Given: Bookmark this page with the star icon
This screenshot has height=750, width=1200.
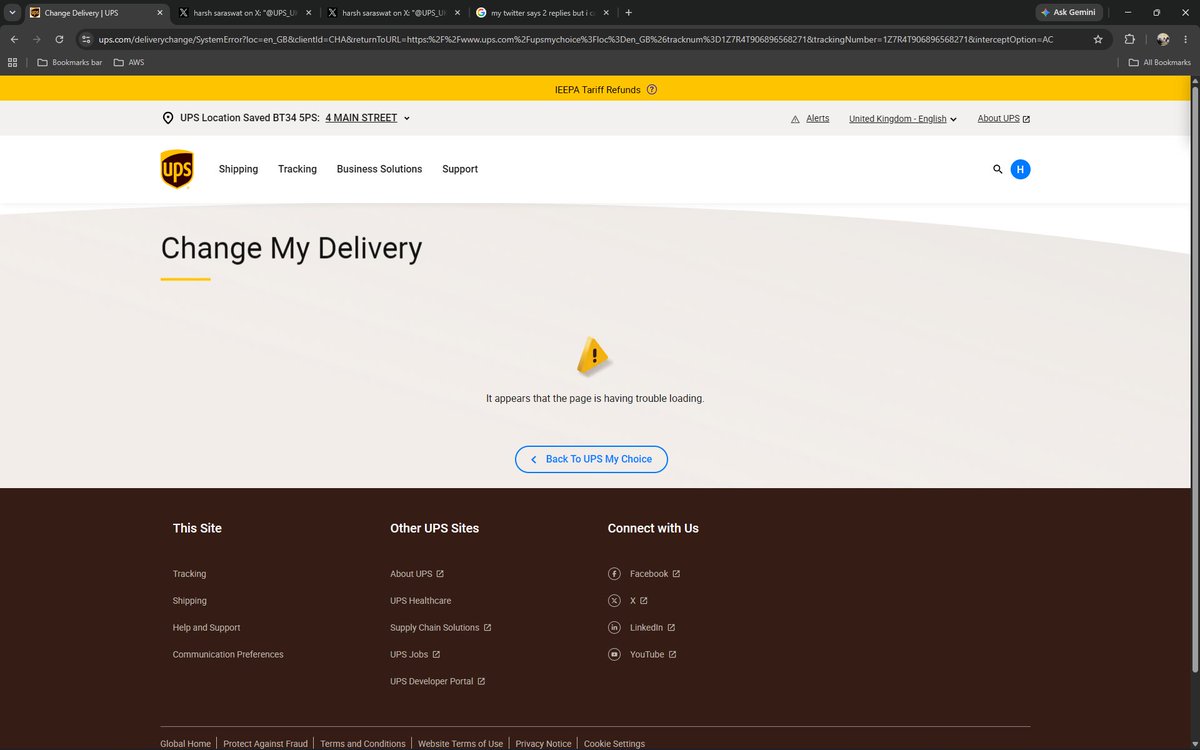Looking at the screenshot, I should coord(1098,39).
